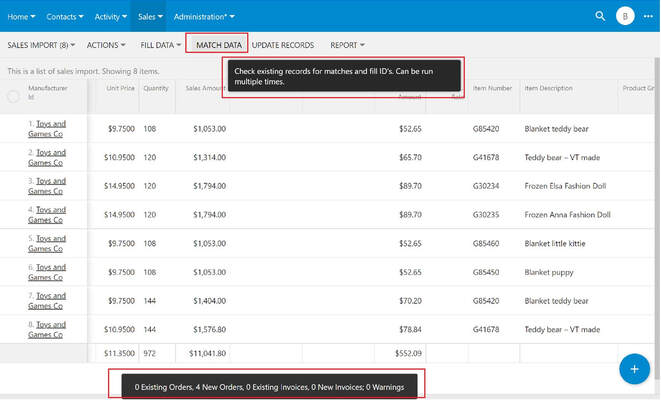Screen dimensions: 661x400
Task: Toggle the select-all circle in header
Action: 13,97
